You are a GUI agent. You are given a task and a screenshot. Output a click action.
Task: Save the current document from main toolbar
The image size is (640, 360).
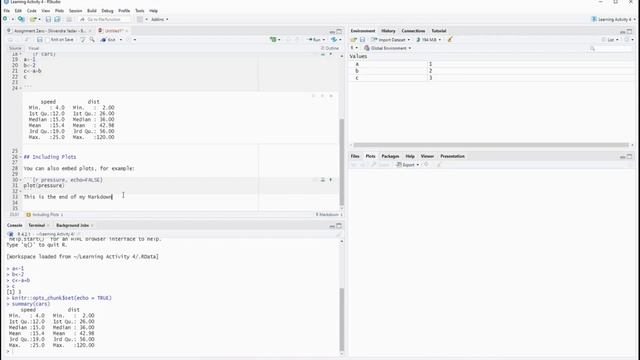(x=48, y=19)
